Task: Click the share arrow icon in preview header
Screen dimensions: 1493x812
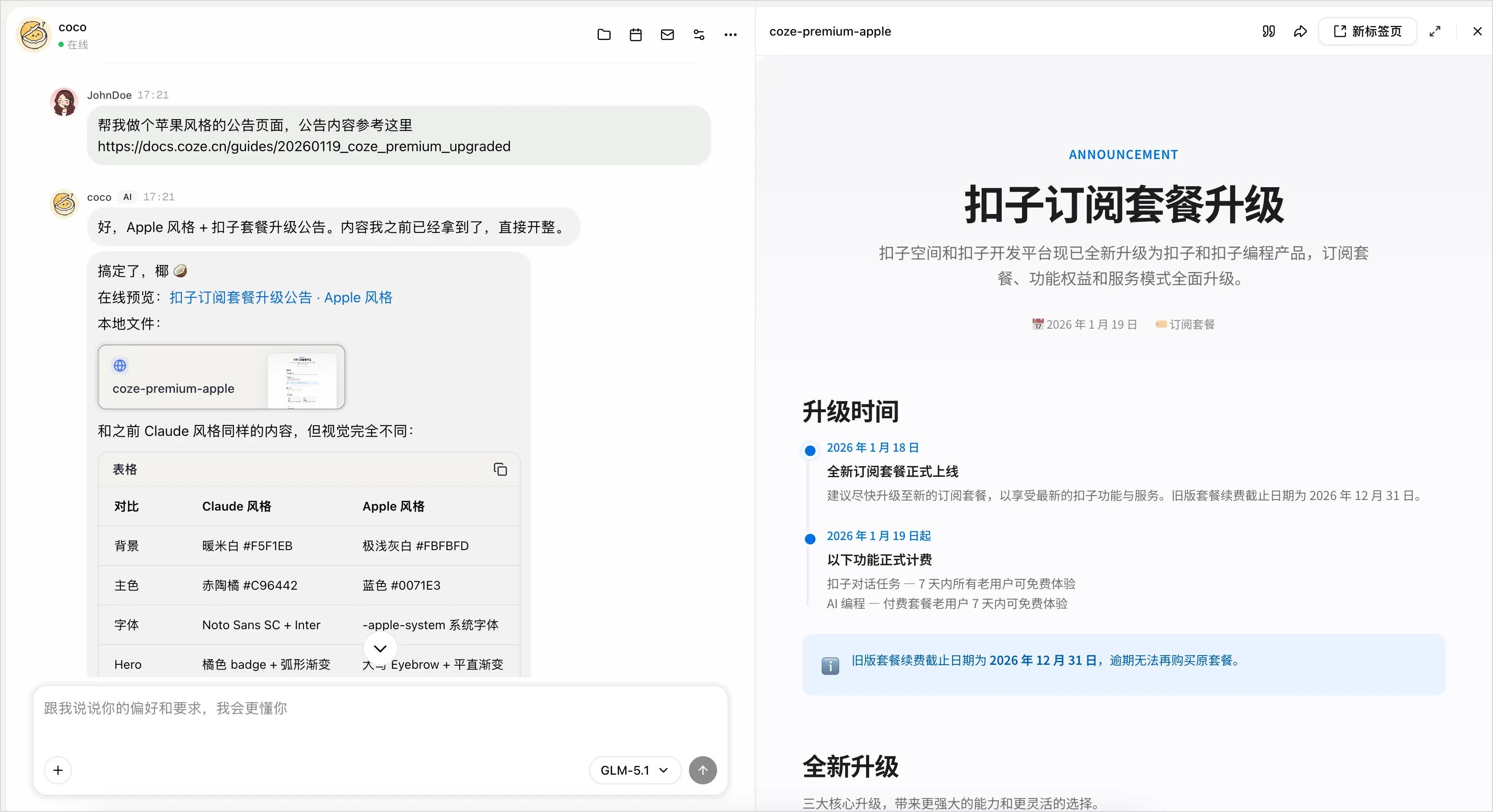Action: click(1301, 31)
